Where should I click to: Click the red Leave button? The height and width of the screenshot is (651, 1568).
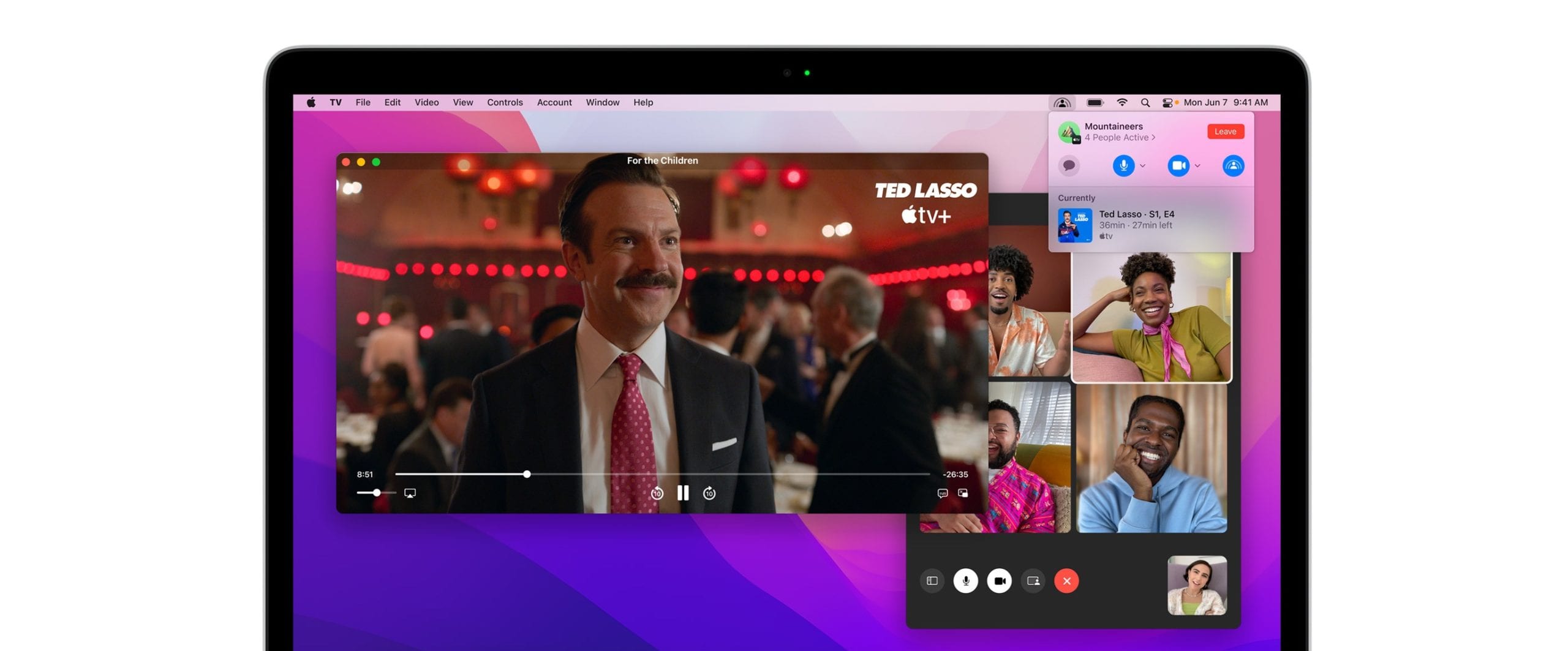(x=1225, y=132)
